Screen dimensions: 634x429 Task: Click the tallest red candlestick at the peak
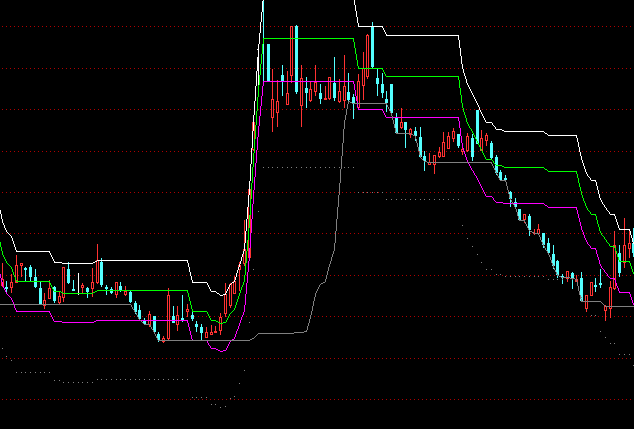[293, 60]
